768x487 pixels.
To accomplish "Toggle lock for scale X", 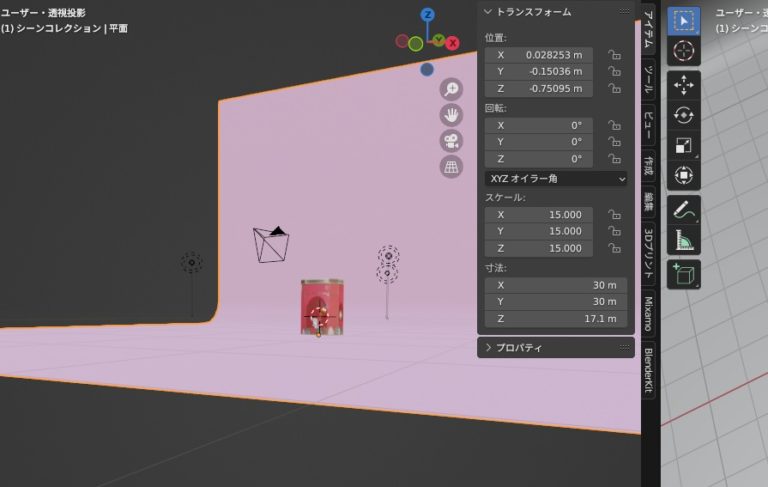I will tap(614, 215).
